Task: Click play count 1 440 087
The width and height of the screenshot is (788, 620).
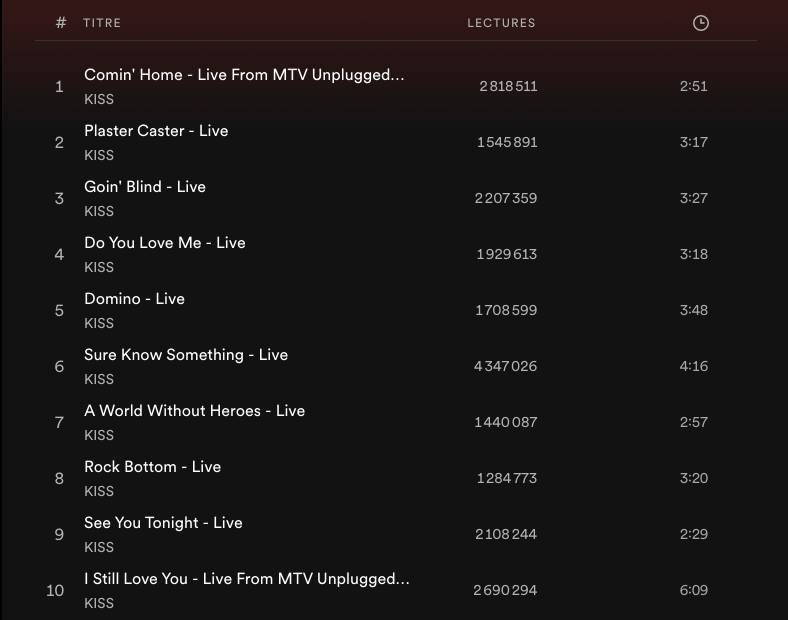Action: tap(506, 423)
